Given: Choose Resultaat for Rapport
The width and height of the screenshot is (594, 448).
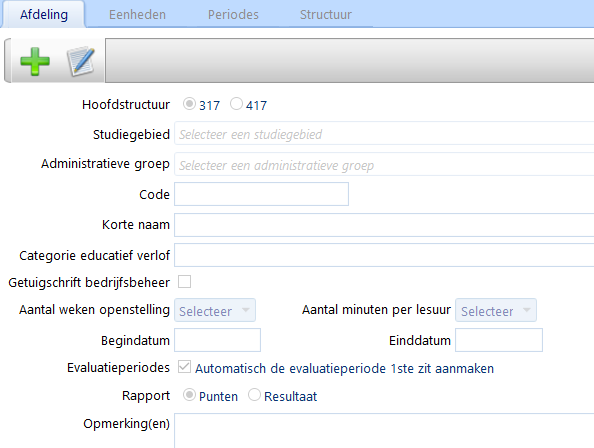Looking at the screenshot, I should (254, 395).
